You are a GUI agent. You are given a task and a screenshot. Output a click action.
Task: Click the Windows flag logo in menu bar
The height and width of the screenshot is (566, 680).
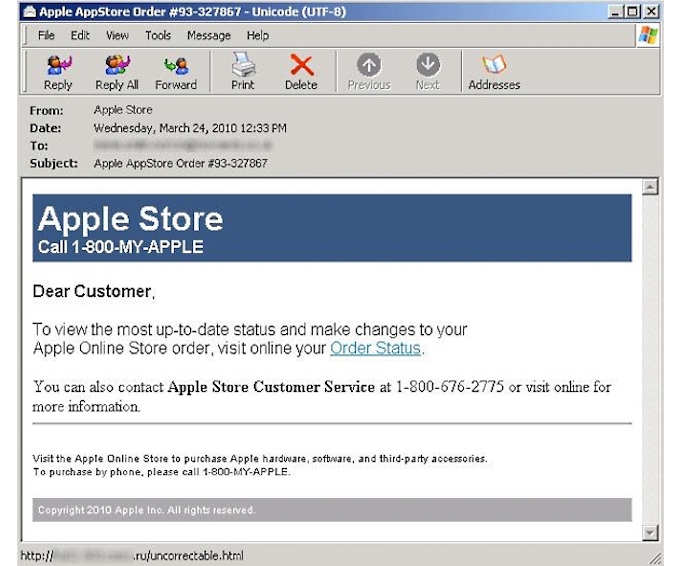(x=648, y=35)
